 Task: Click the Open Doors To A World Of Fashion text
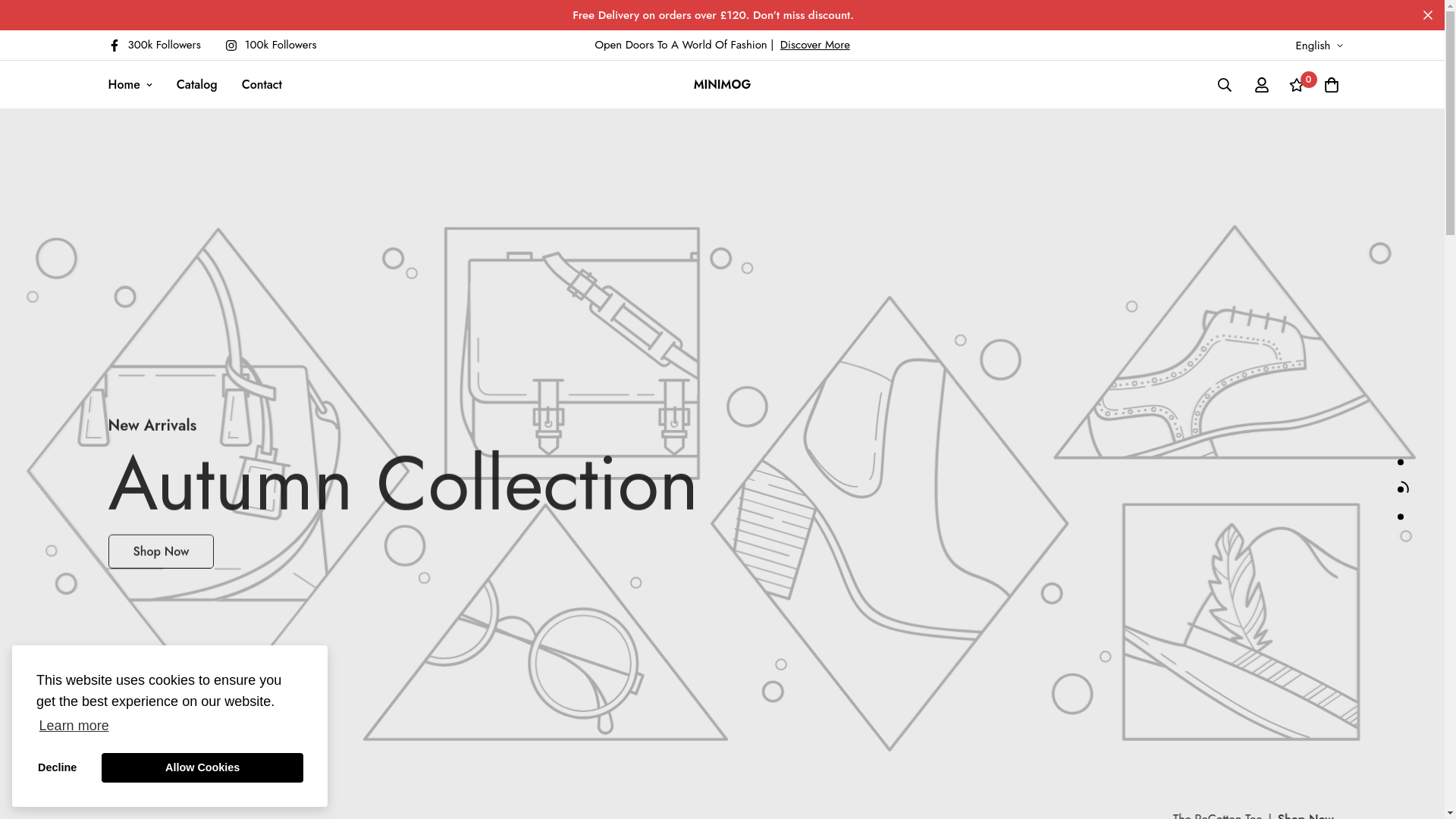pyautogui.click(x=681, y=45)
